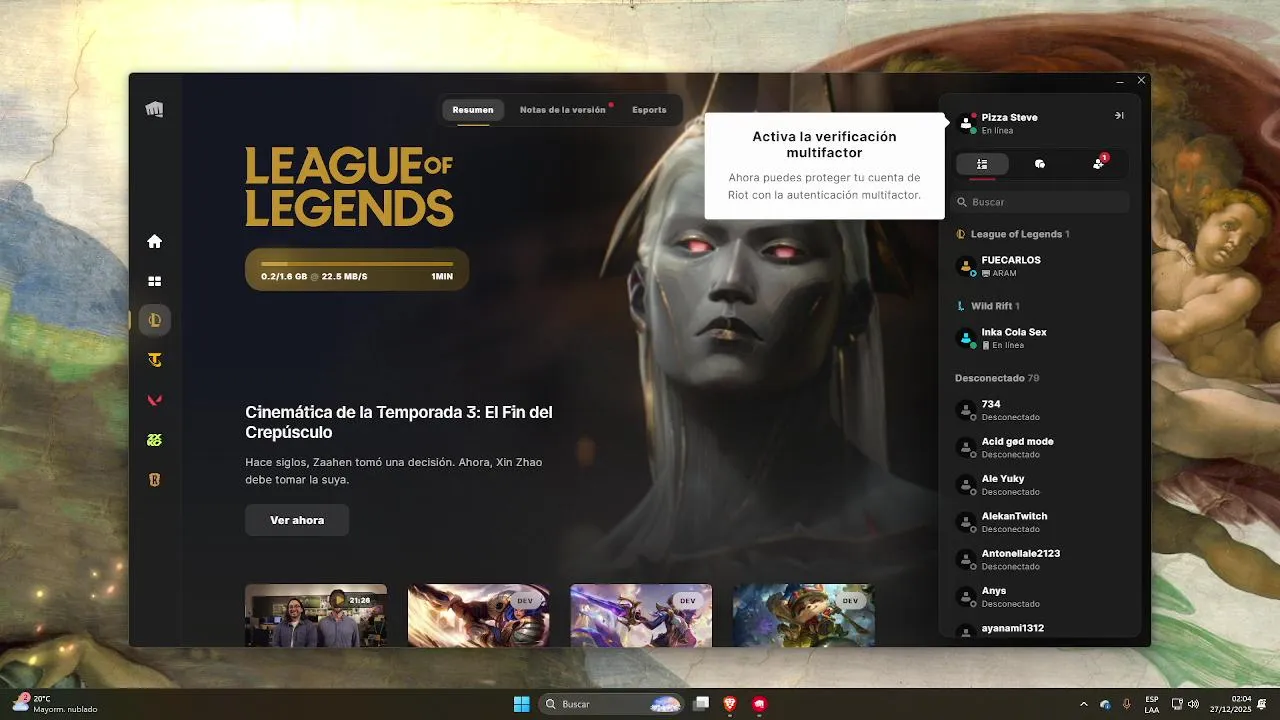Open the chat messages tab icon

click(1040, 164)
